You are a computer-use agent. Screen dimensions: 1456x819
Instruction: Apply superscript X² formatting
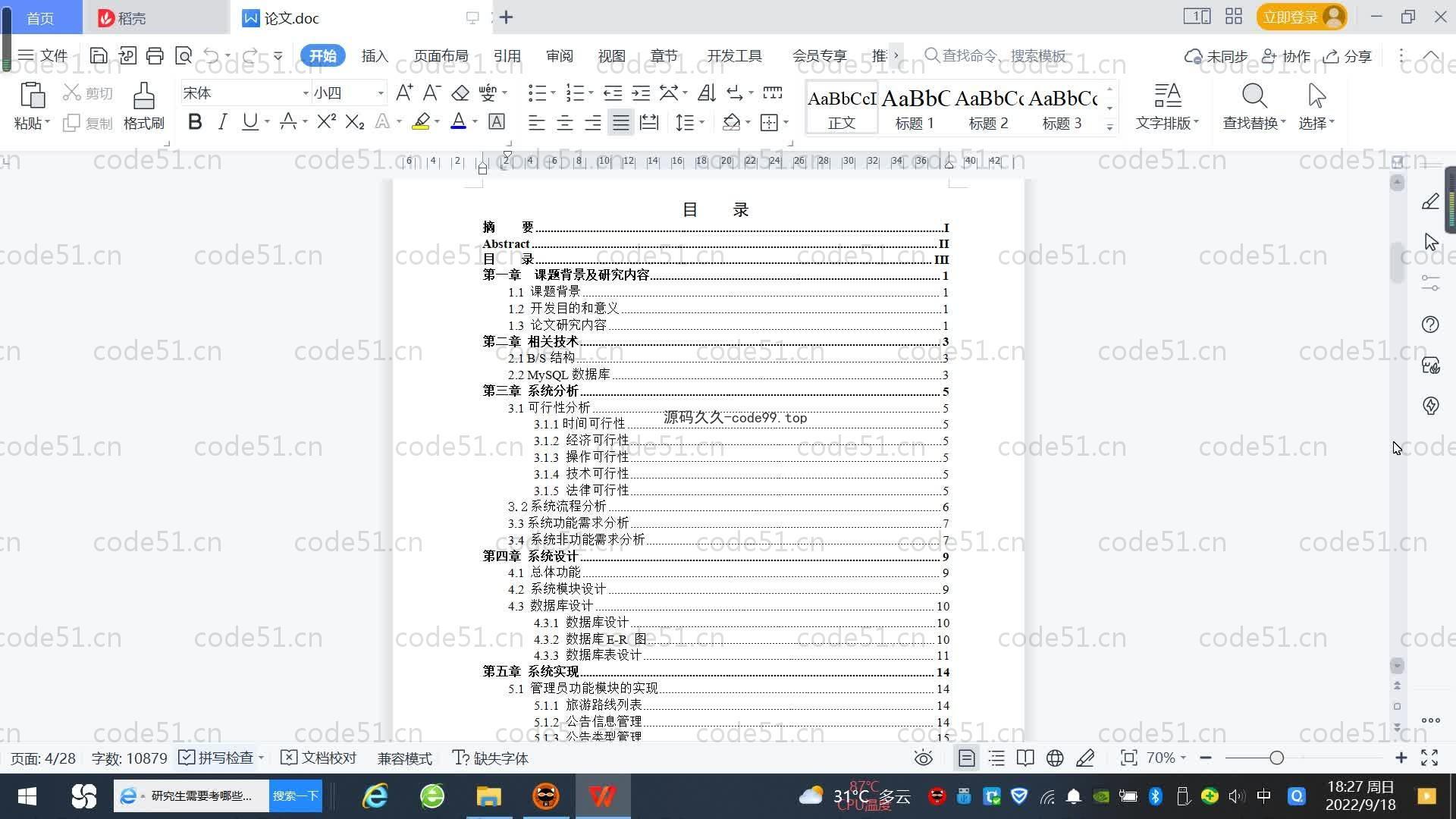(326, 121)
